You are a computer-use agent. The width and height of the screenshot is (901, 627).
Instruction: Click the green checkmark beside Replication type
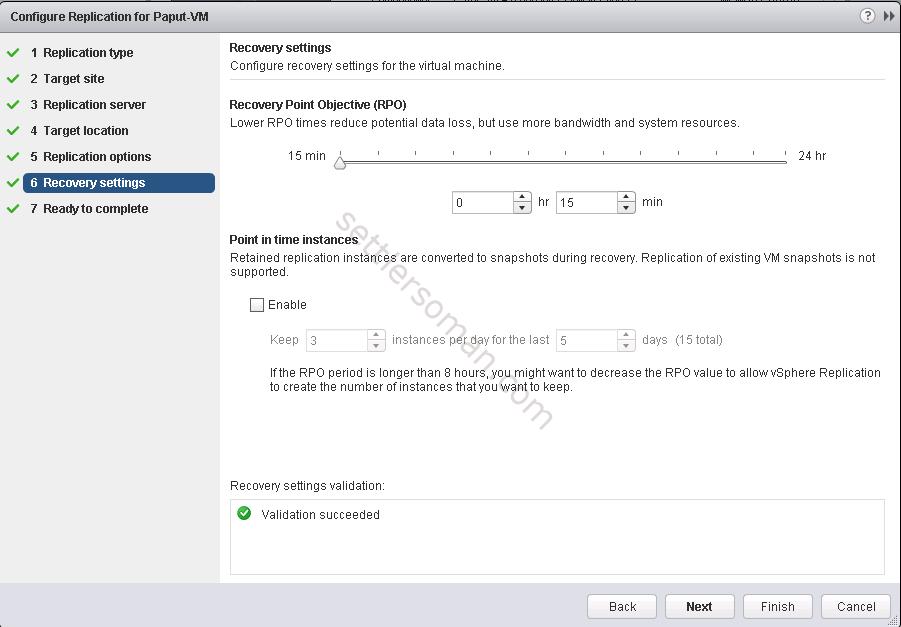13,53
